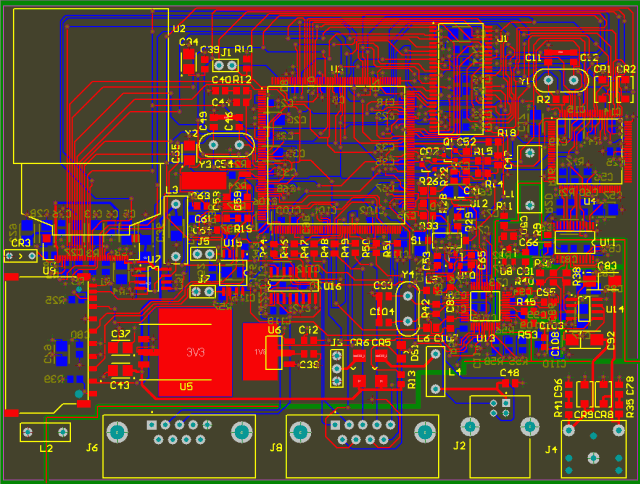The height and width of the screenshot is (484, 640).
Task: Click the red 3V3 copper pour
Action: click(195, 353)
